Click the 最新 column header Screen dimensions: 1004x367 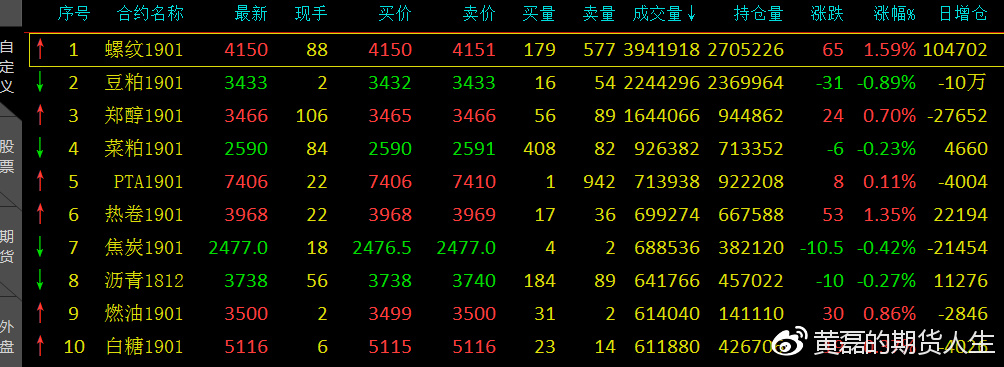(x=251, y=14)
